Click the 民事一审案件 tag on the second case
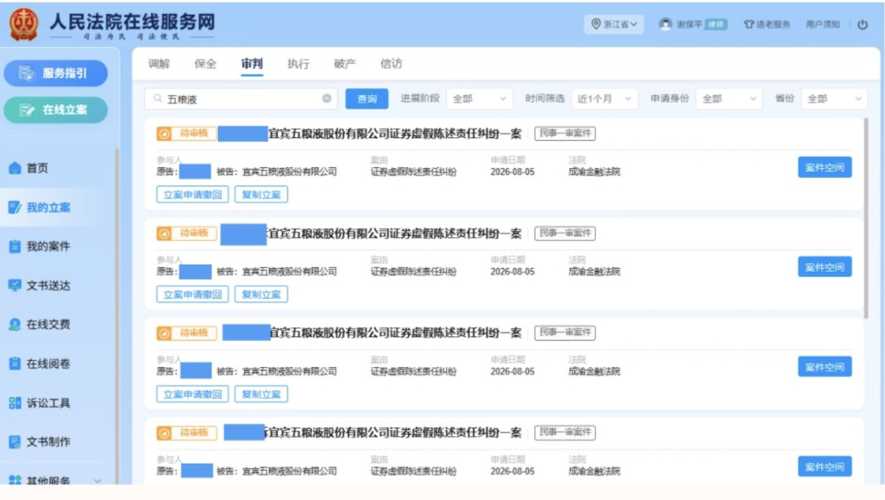Image resolution: width=885 pixels, height=500 pixels. (x=565, y=233)
